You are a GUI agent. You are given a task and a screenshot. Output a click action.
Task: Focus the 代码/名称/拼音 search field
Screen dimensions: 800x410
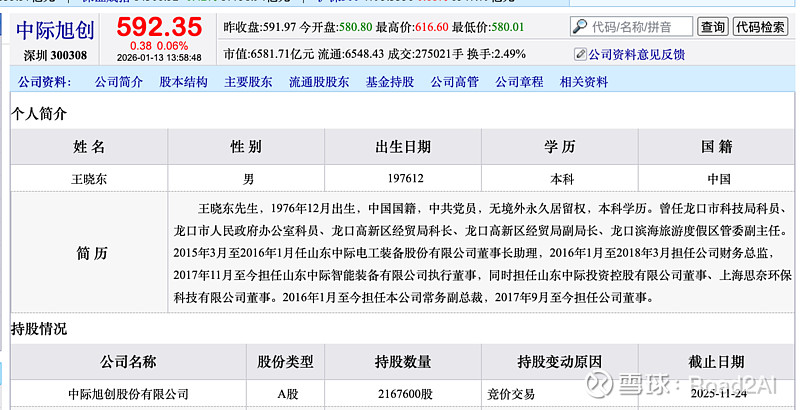(631, 27)
